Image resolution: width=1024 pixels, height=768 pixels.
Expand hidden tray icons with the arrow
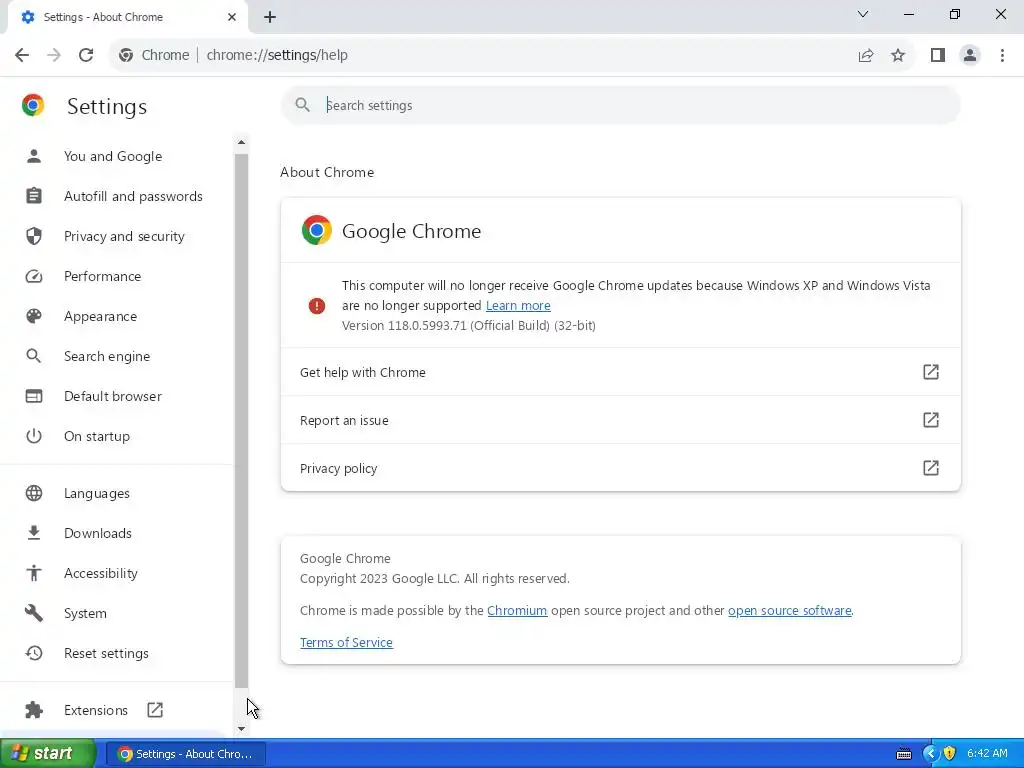(931, 754)
